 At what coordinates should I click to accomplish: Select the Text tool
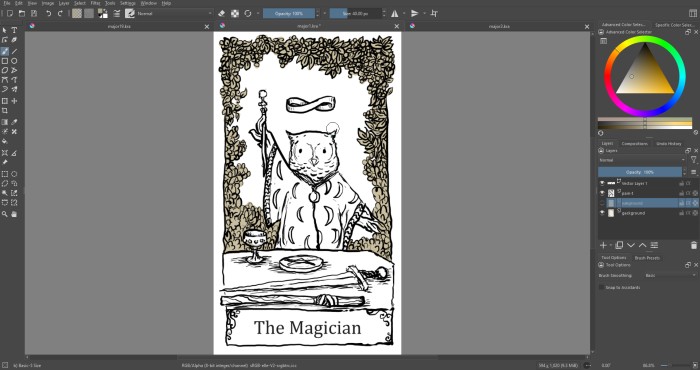14,30
